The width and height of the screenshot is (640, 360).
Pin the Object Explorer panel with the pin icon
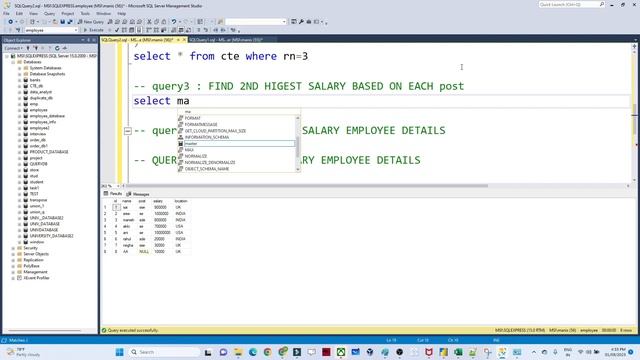[88, 40]
